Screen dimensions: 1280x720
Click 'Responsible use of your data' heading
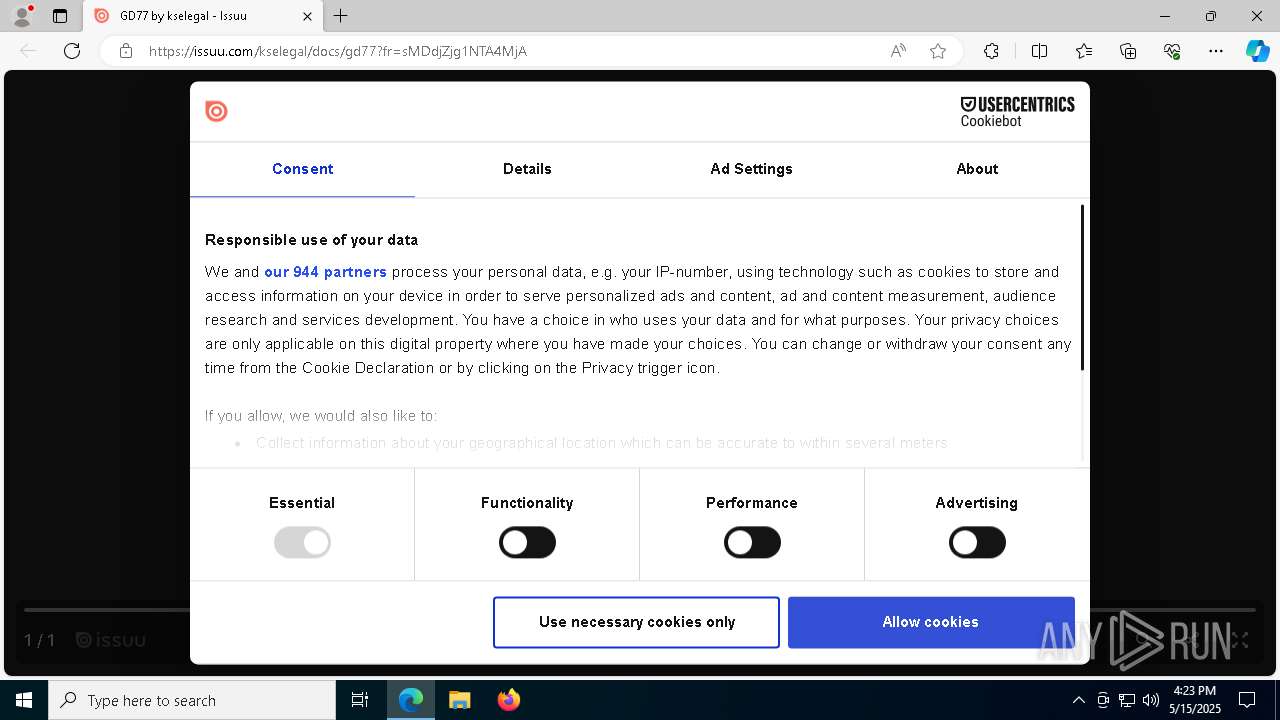[x=311, y=240]
